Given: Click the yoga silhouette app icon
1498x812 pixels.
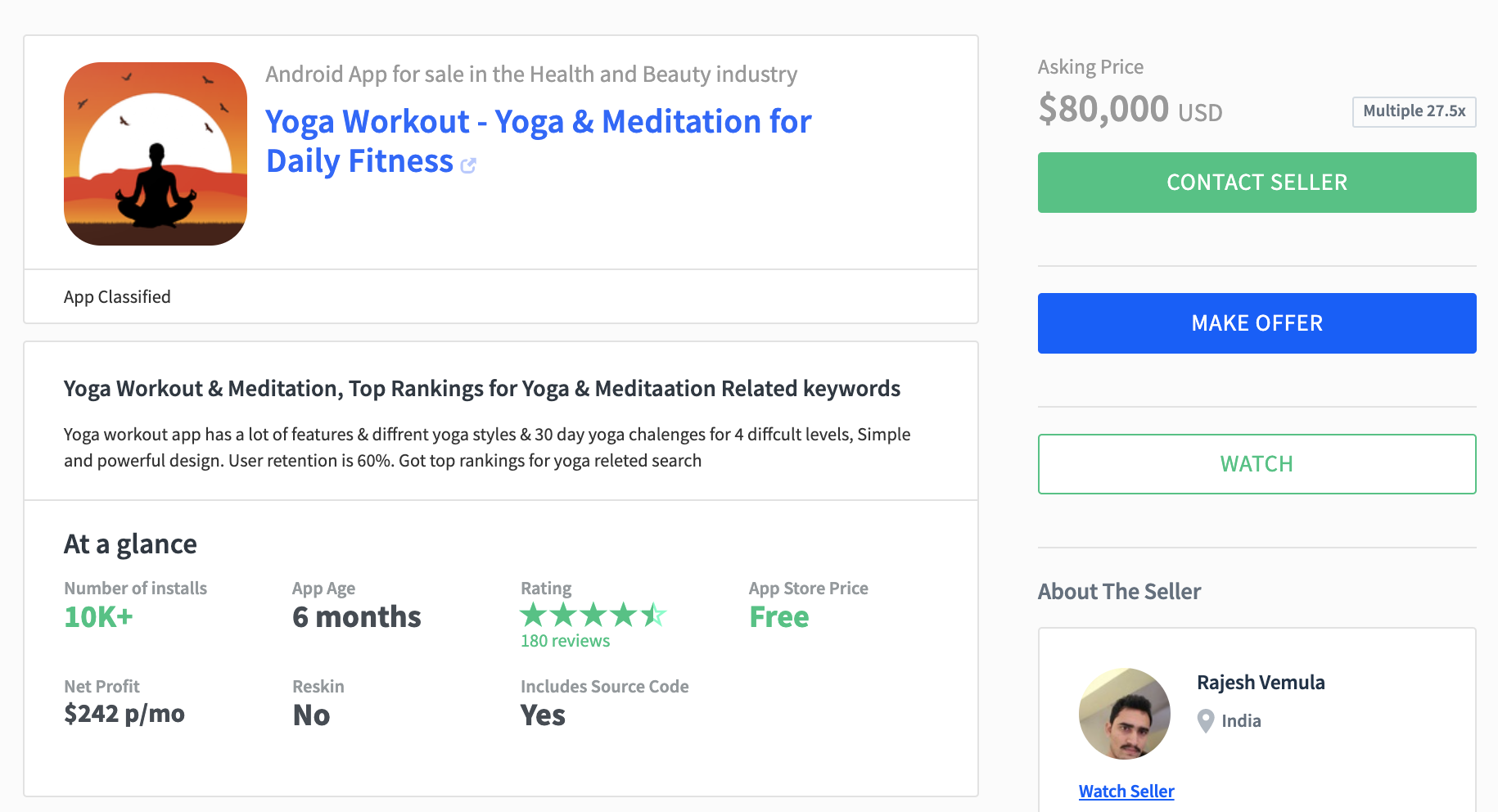Looking at the screenshot, I should point(156,154).
